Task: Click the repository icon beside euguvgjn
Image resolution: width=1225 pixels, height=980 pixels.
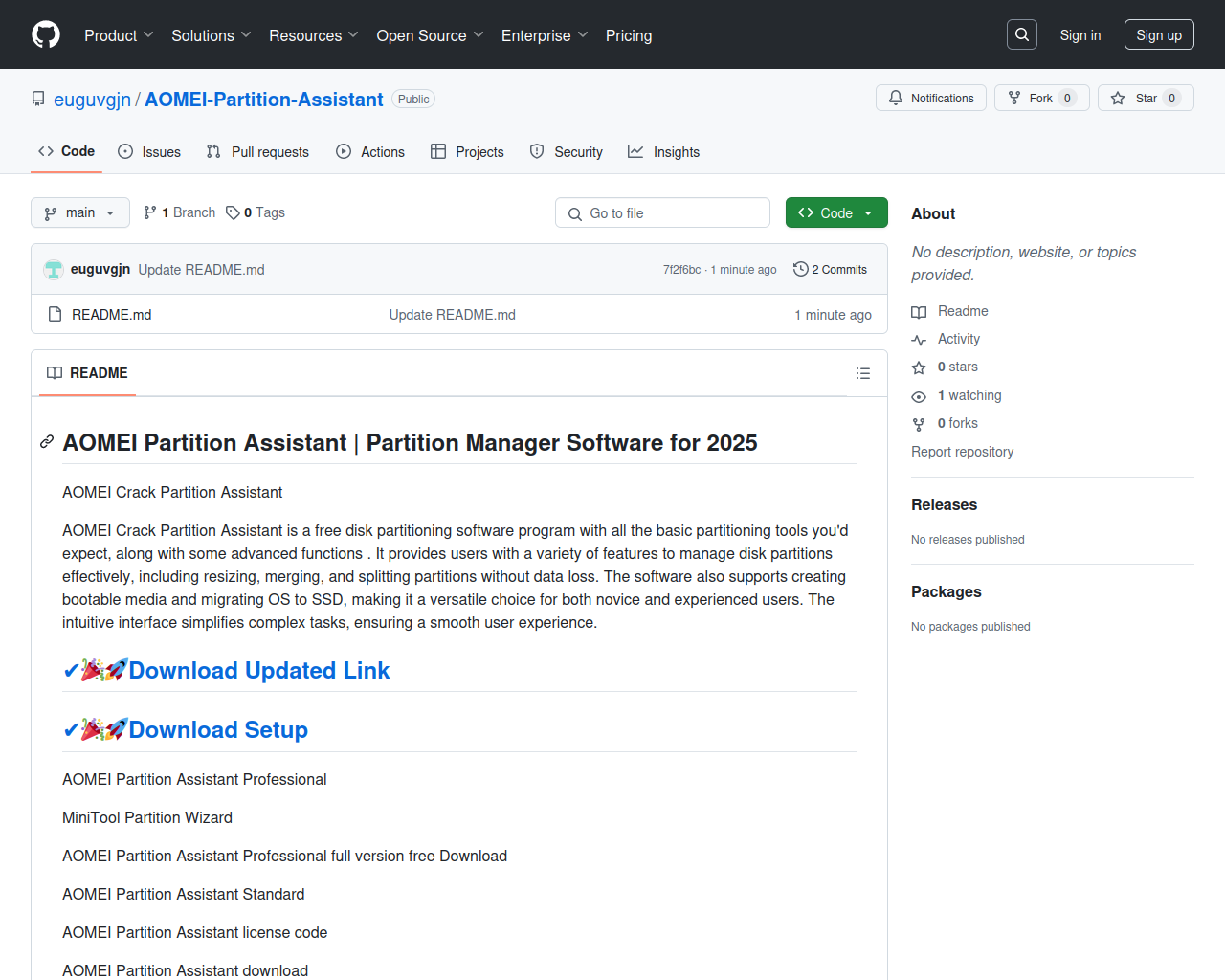Action: [38, 99]
